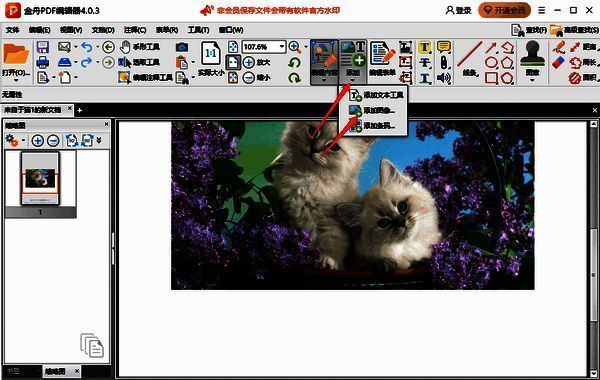600x380 pixels.
Task: Open a new tab with the plus button
Action: point(79,110)
